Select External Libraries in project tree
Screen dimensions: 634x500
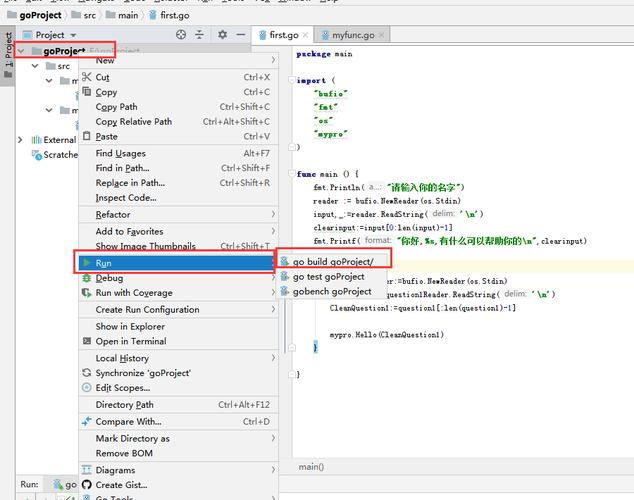pyautogui.click(x=54, y=140)
